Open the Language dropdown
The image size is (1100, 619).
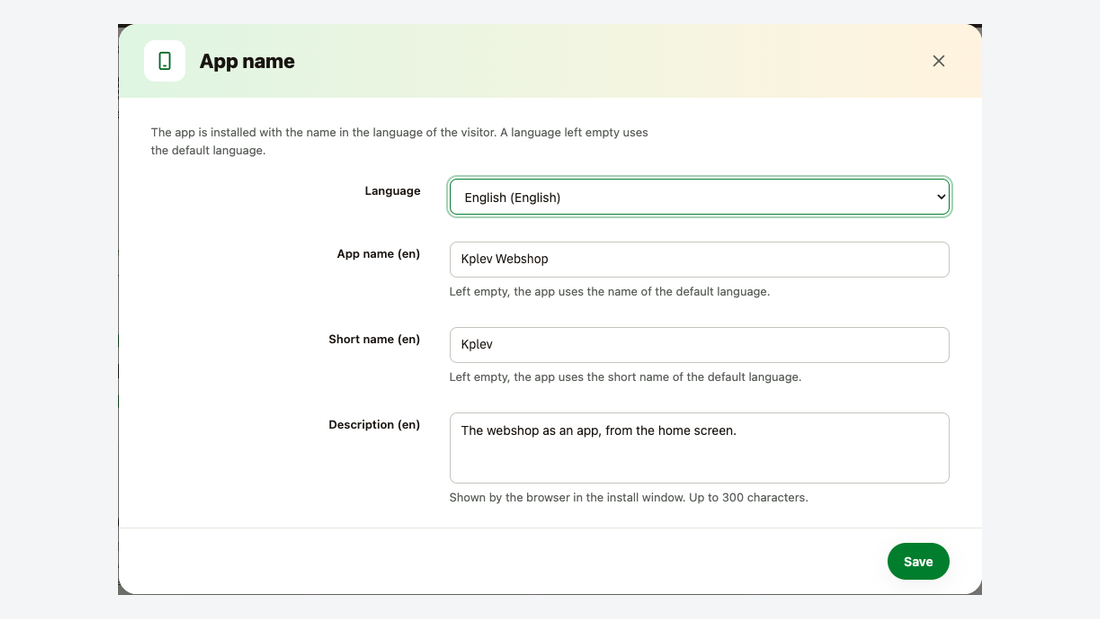(699, 197)
